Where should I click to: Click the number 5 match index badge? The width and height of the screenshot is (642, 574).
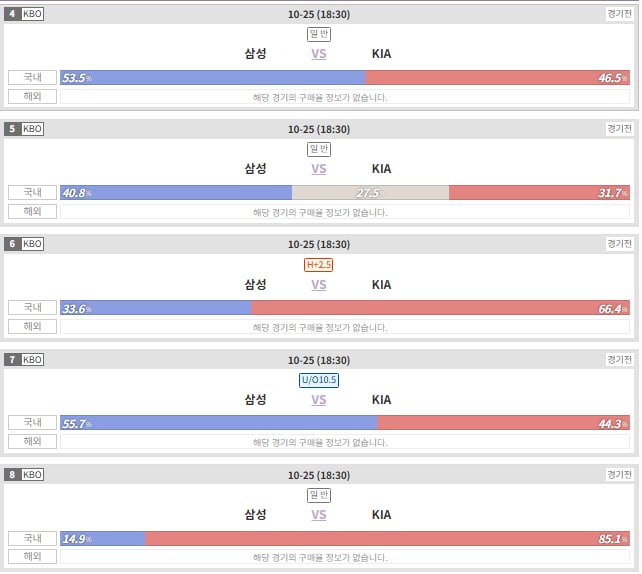click(x=12, y=129)
